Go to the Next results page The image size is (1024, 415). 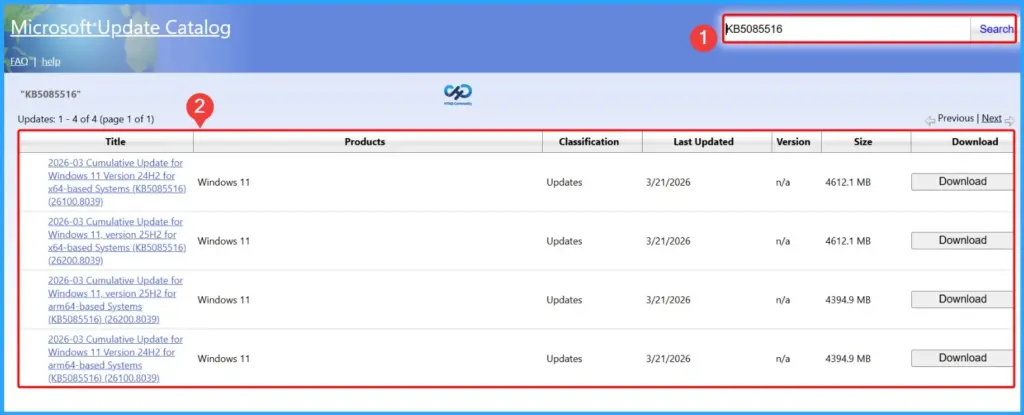point(992,118)
